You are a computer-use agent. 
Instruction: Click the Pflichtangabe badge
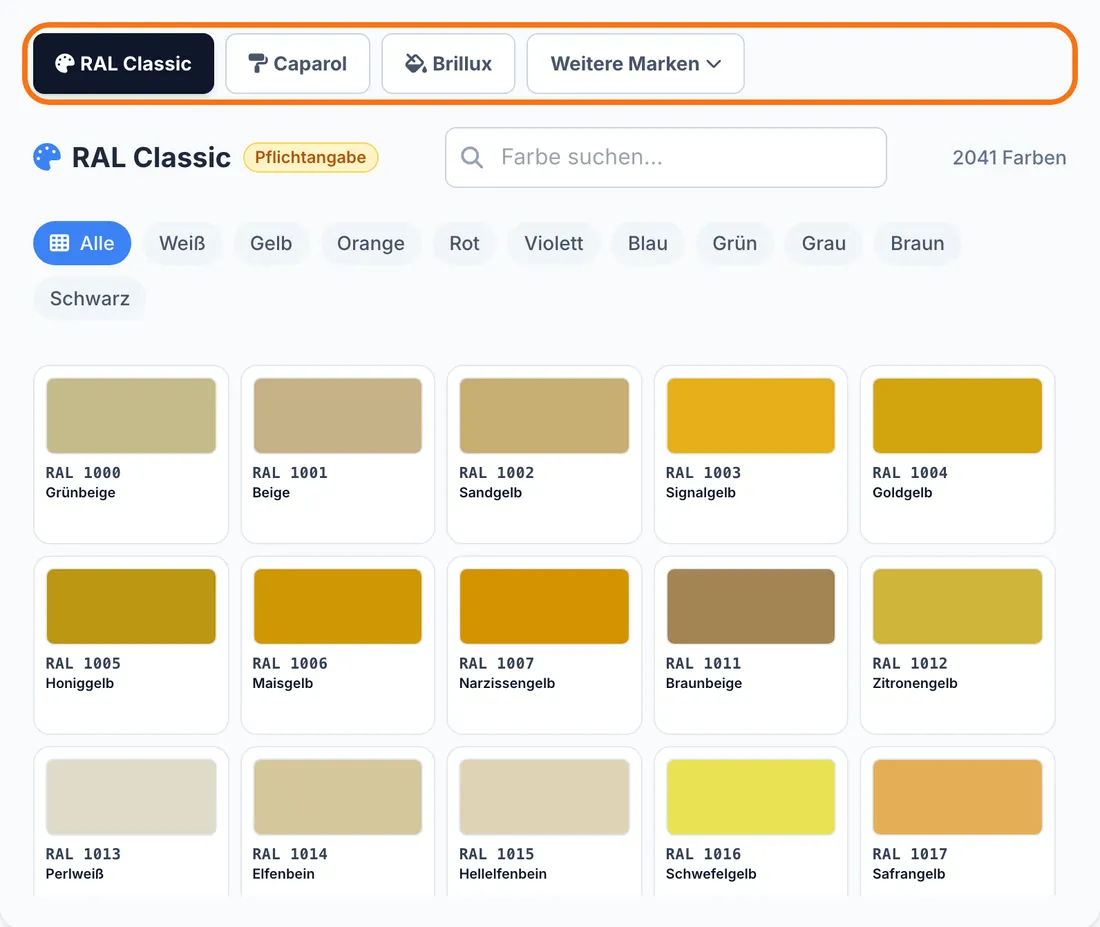pyautogui.click(x=310, y=157)
